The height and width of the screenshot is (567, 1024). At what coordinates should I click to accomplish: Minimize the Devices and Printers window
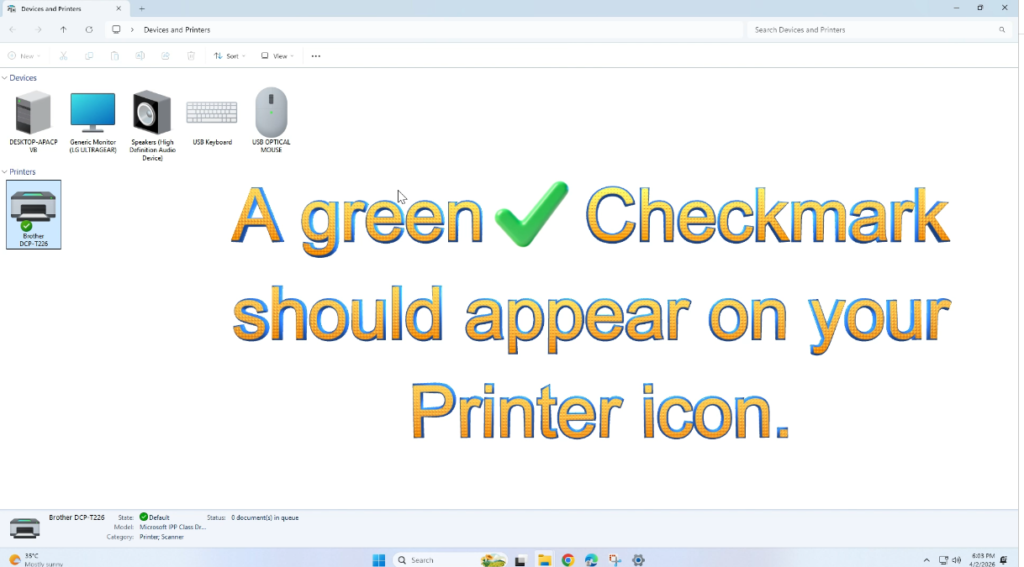(956, 8)
